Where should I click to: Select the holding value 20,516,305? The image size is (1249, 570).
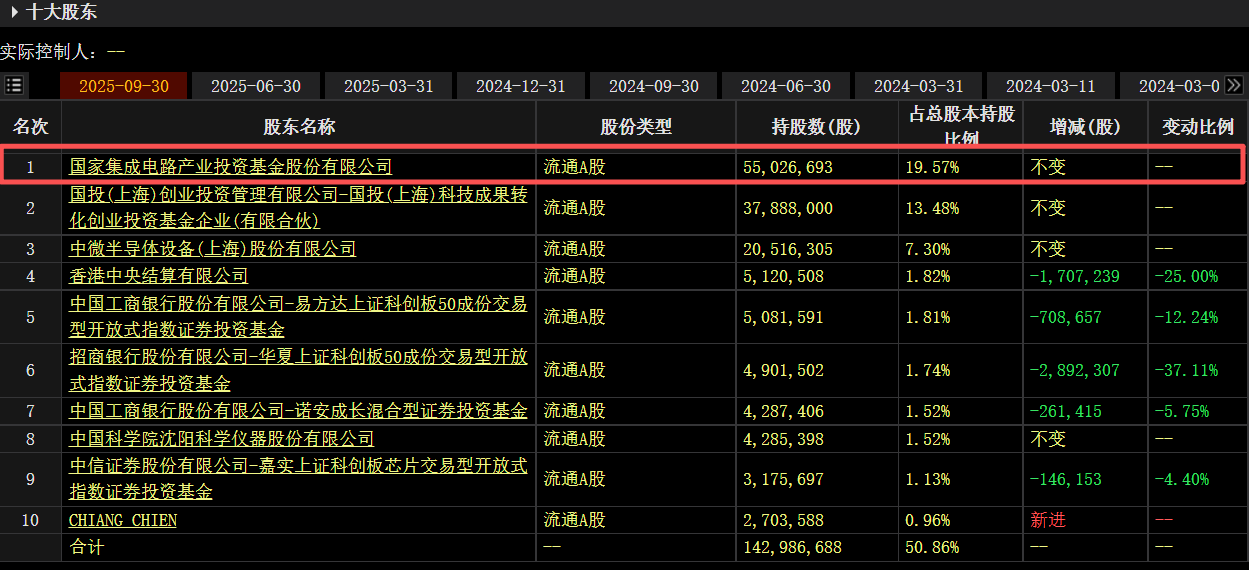tap(788, 249)
